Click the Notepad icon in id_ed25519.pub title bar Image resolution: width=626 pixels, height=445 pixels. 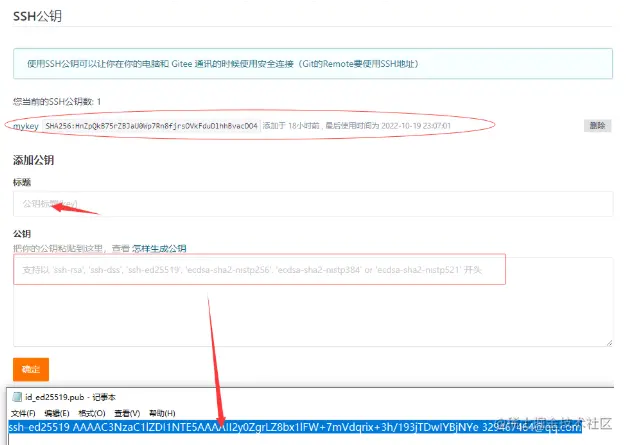coord(17,397)
